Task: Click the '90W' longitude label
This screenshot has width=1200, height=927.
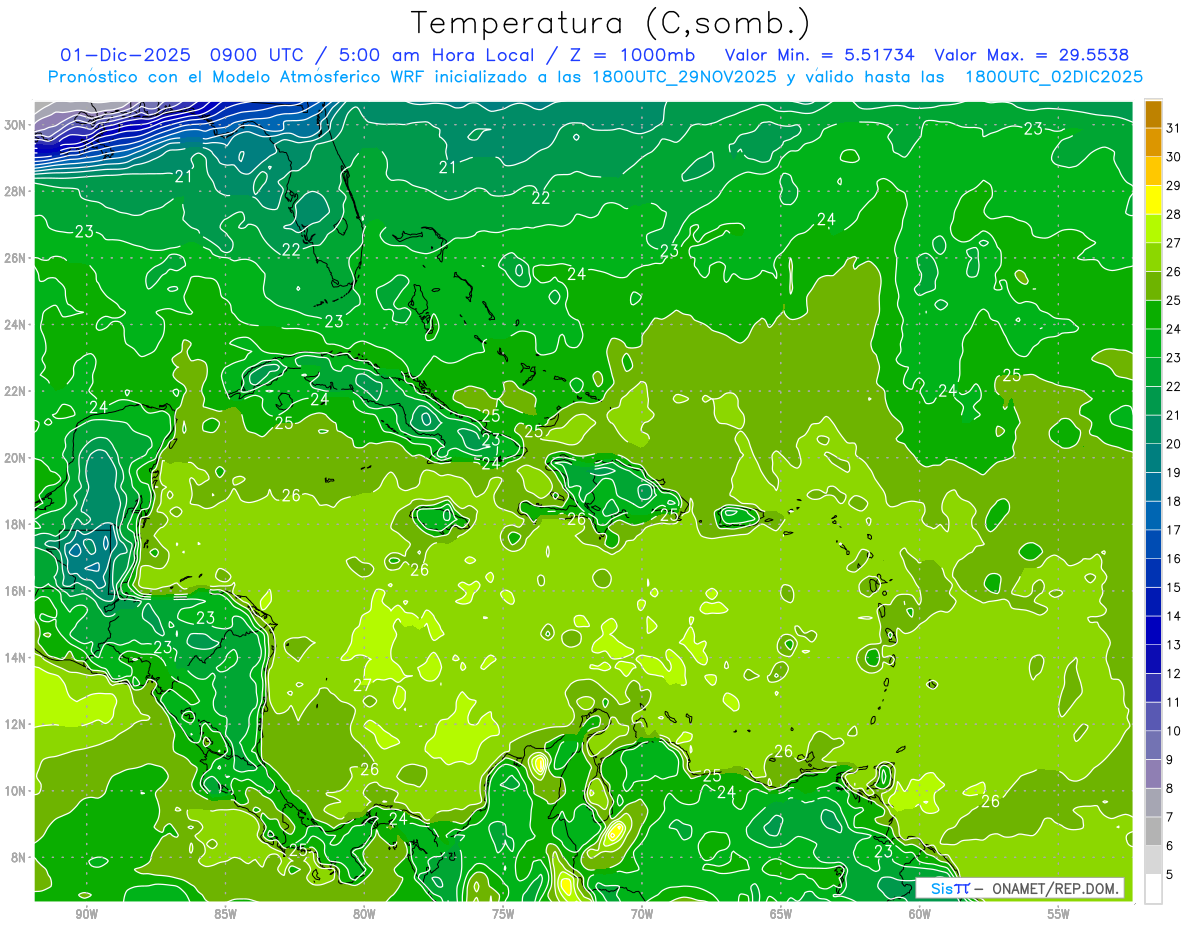Action: [86, 914]
